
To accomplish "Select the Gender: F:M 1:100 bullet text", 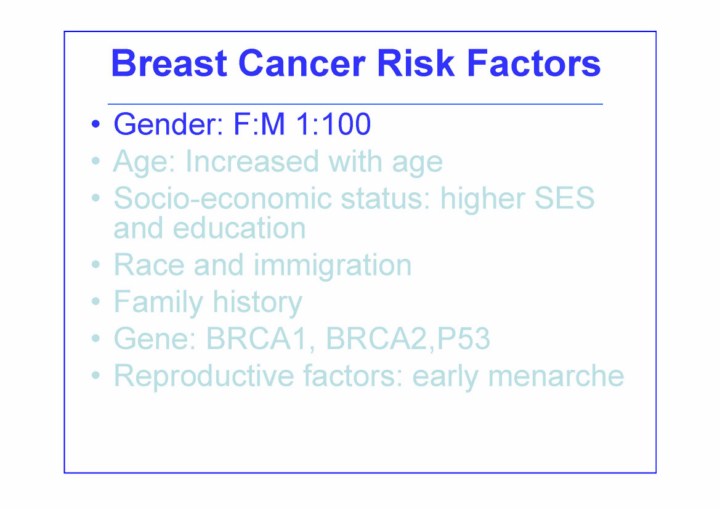I will coord(241,125).
